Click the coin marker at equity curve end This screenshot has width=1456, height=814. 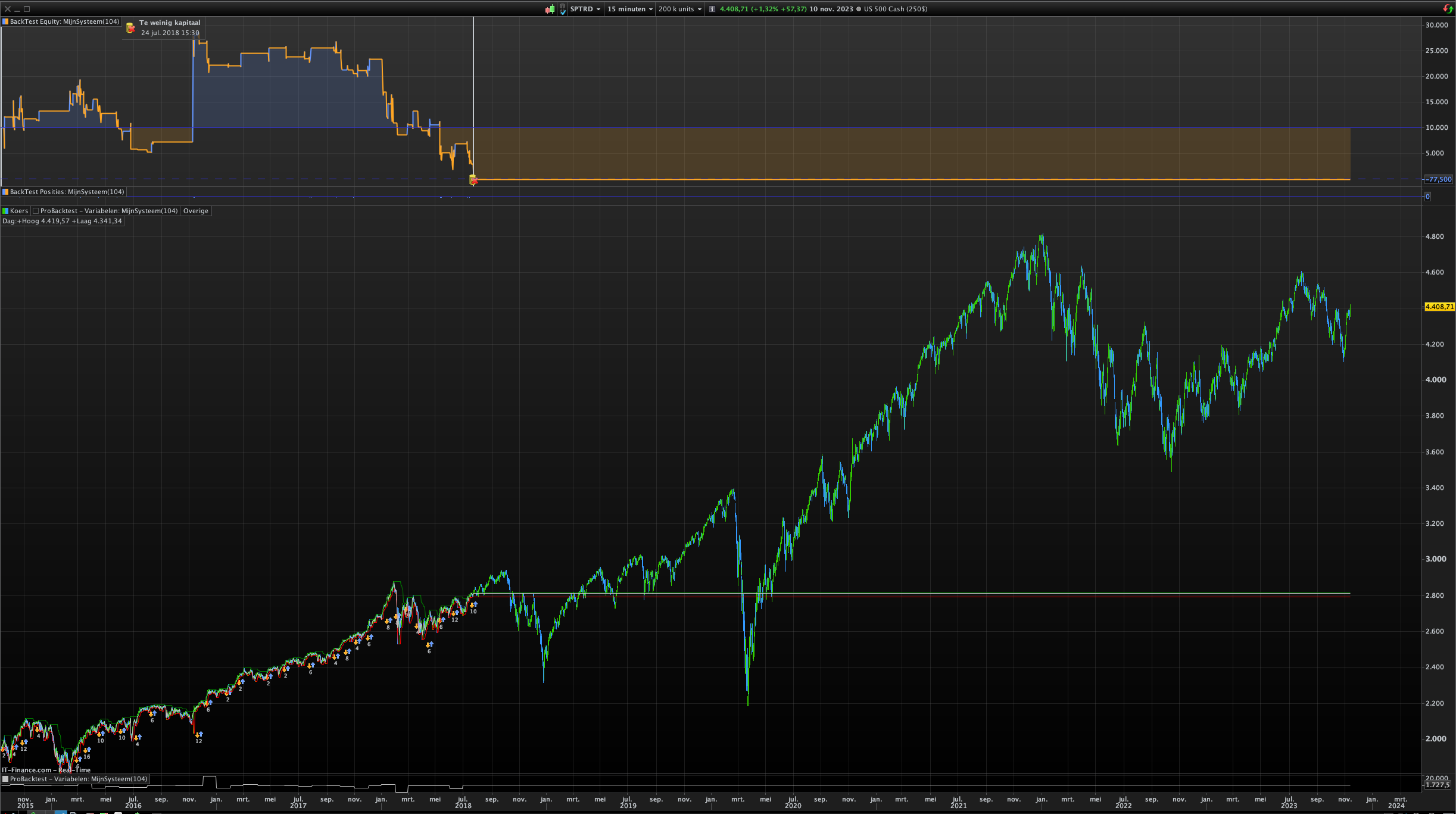pyautogui.click(x=473, y=179)
